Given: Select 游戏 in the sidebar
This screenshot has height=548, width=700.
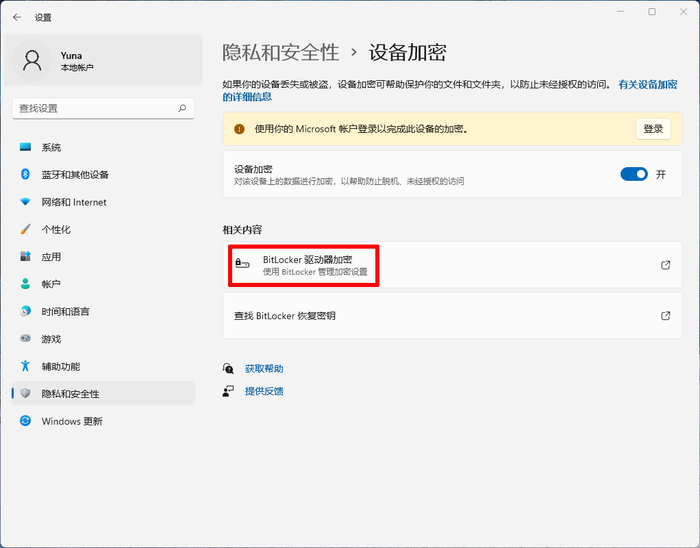Looking at the screenshot, I should point(103,338).
